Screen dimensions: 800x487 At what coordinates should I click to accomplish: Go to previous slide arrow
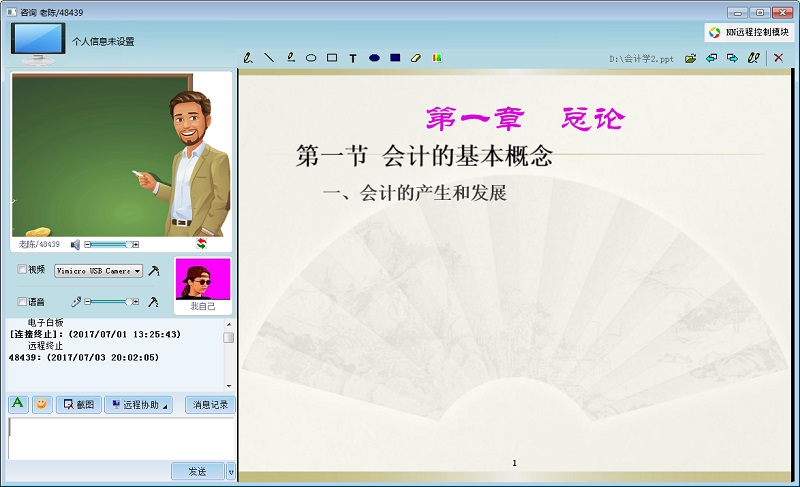[711, 58]
